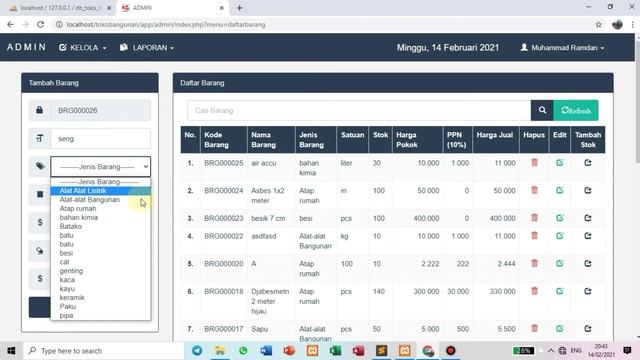The width and height of the screenshot is (640, 360).
Task: Switch to the localhost database tab
Action: pos(60,8)
